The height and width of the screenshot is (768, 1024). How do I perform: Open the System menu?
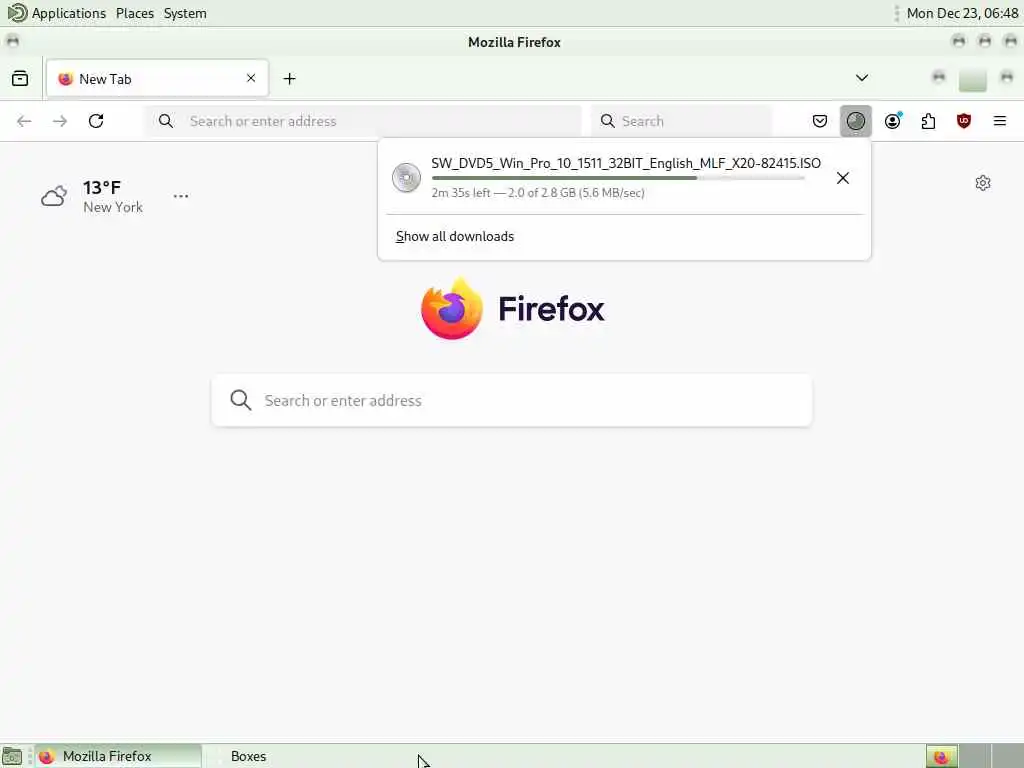185,13
